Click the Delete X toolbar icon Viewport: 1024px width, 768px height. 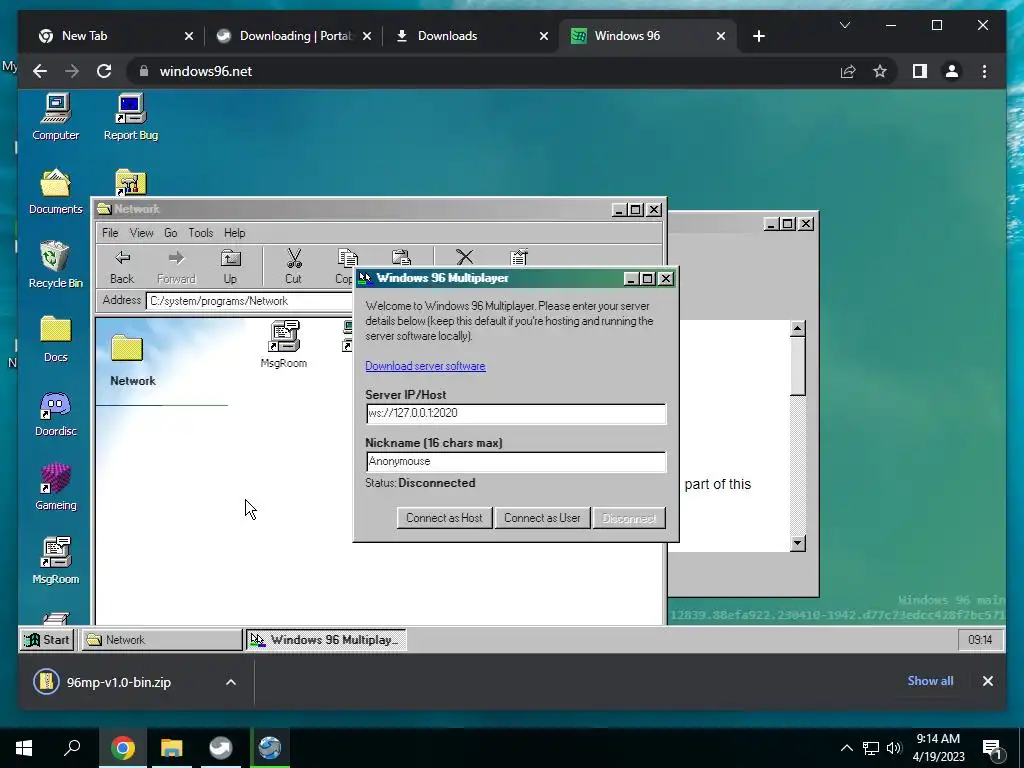(x=464, y=257)
